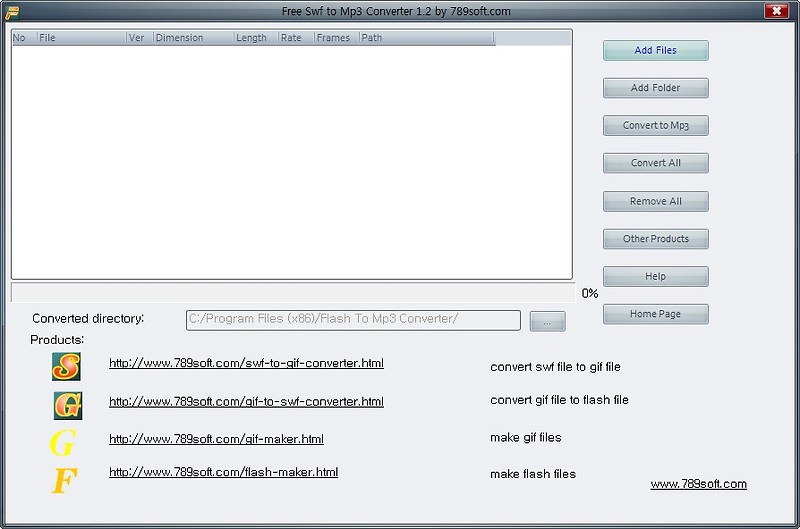Visit the Home Page button
This screenshot has width=800, height=529.
[x=656, y=314]
